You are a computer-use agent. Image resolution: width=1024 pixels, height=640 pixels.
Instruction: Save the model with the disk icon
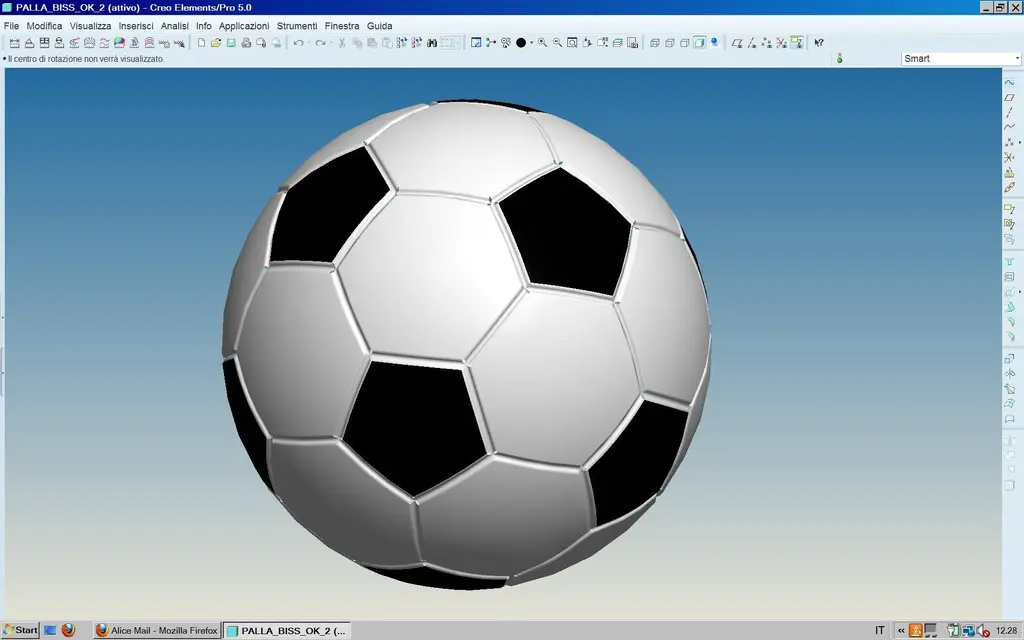tap(231, 43)
